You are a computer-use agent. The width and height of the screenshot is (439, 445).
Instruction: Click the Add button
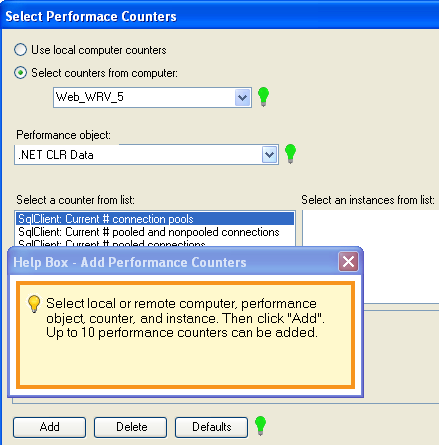click(x=50, y=427)
